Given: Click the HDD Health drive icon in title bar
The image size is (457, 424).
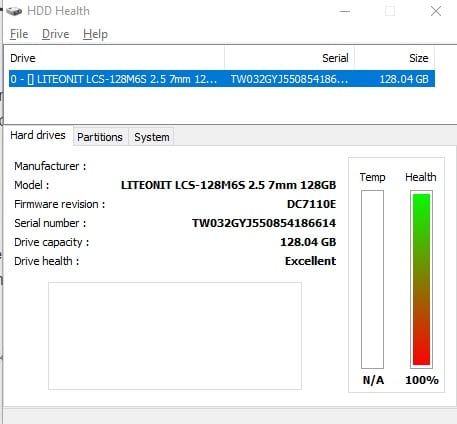Looking at the screenshot, I should [x=14, y=11].
